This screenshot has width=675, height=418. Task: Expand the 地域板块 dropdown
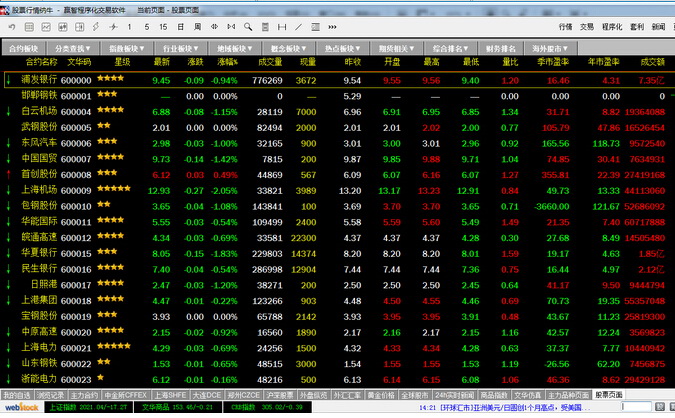235,48
